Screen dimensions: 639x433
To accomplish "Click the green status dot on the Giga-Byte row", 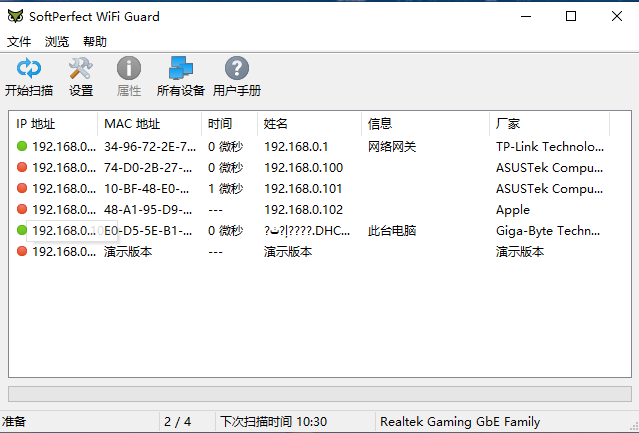I will point(22,230).
